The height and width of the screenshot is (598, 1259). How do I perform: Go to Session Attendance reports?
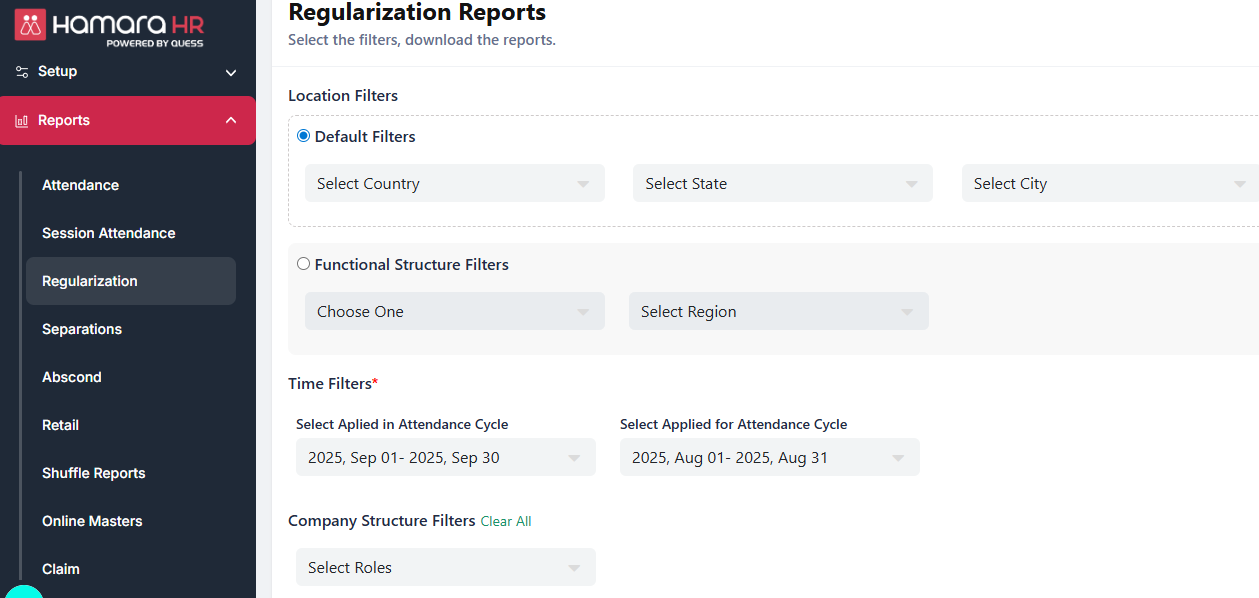coord(109,233)
